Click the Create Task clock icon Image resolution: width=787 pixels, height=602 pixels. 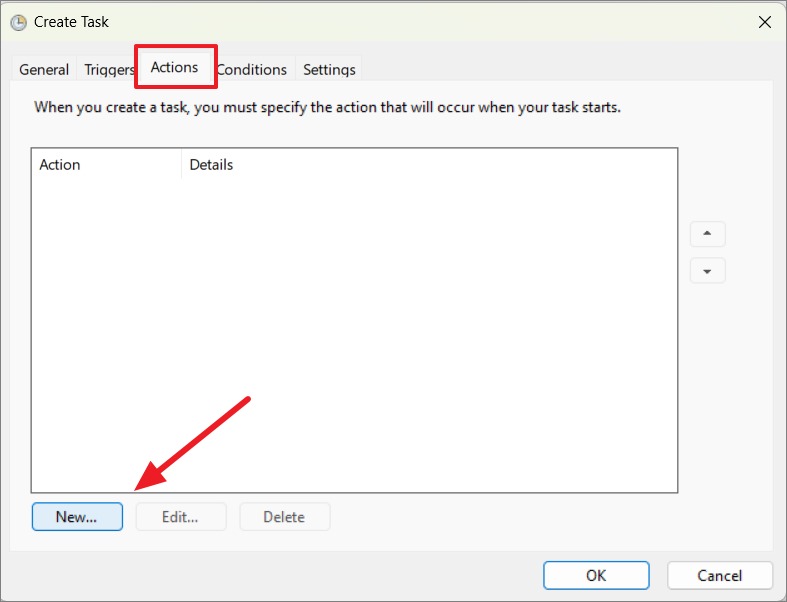[x=19, y=23]
